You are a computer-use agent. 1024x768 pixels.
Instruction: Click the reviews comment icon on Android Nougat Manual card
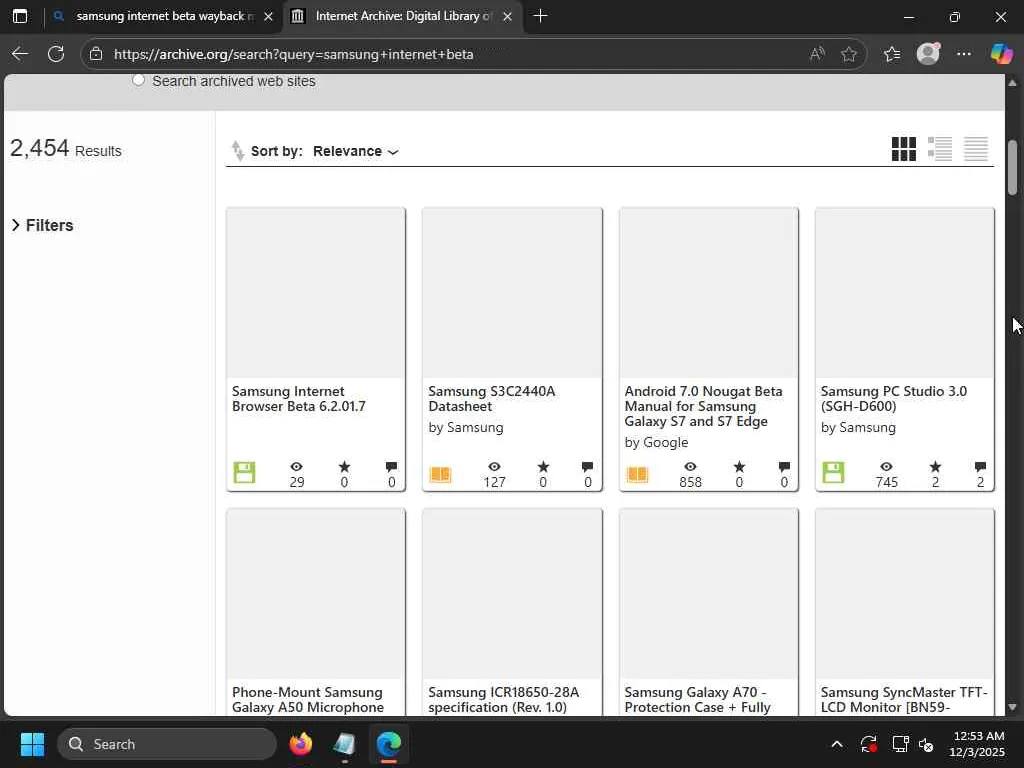pos(784,466)
